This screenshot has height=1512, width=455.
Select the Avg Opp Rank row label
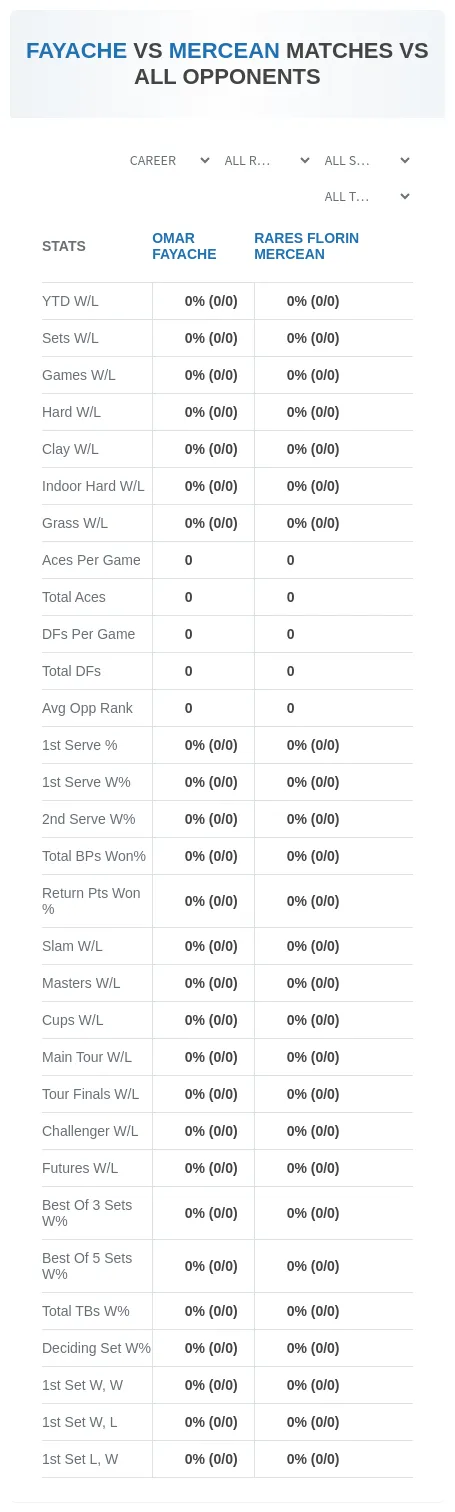coord(87,708)
